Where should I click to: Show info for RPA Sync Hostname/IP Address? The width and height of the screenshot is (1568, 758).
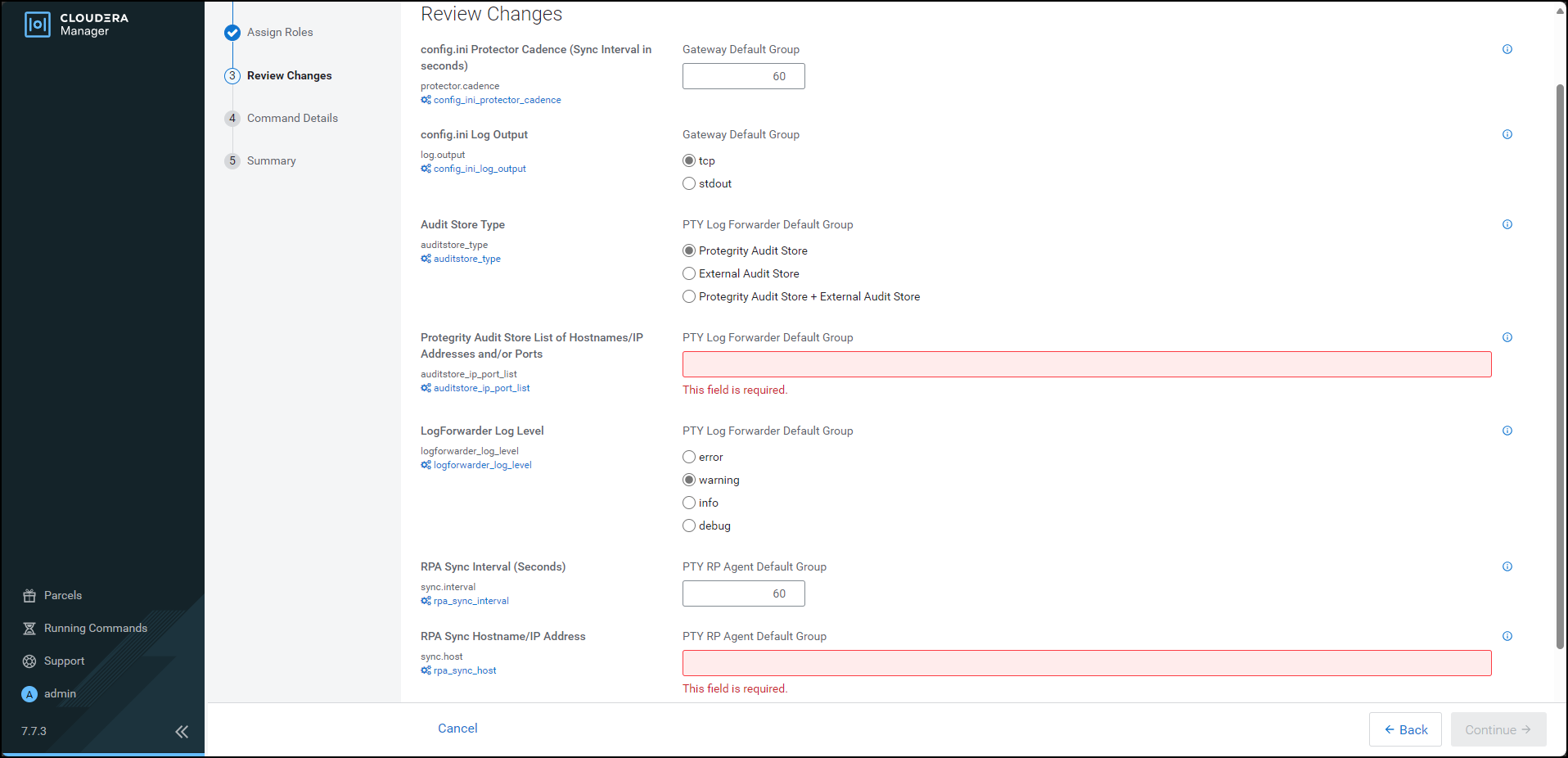pos(1507,636)
